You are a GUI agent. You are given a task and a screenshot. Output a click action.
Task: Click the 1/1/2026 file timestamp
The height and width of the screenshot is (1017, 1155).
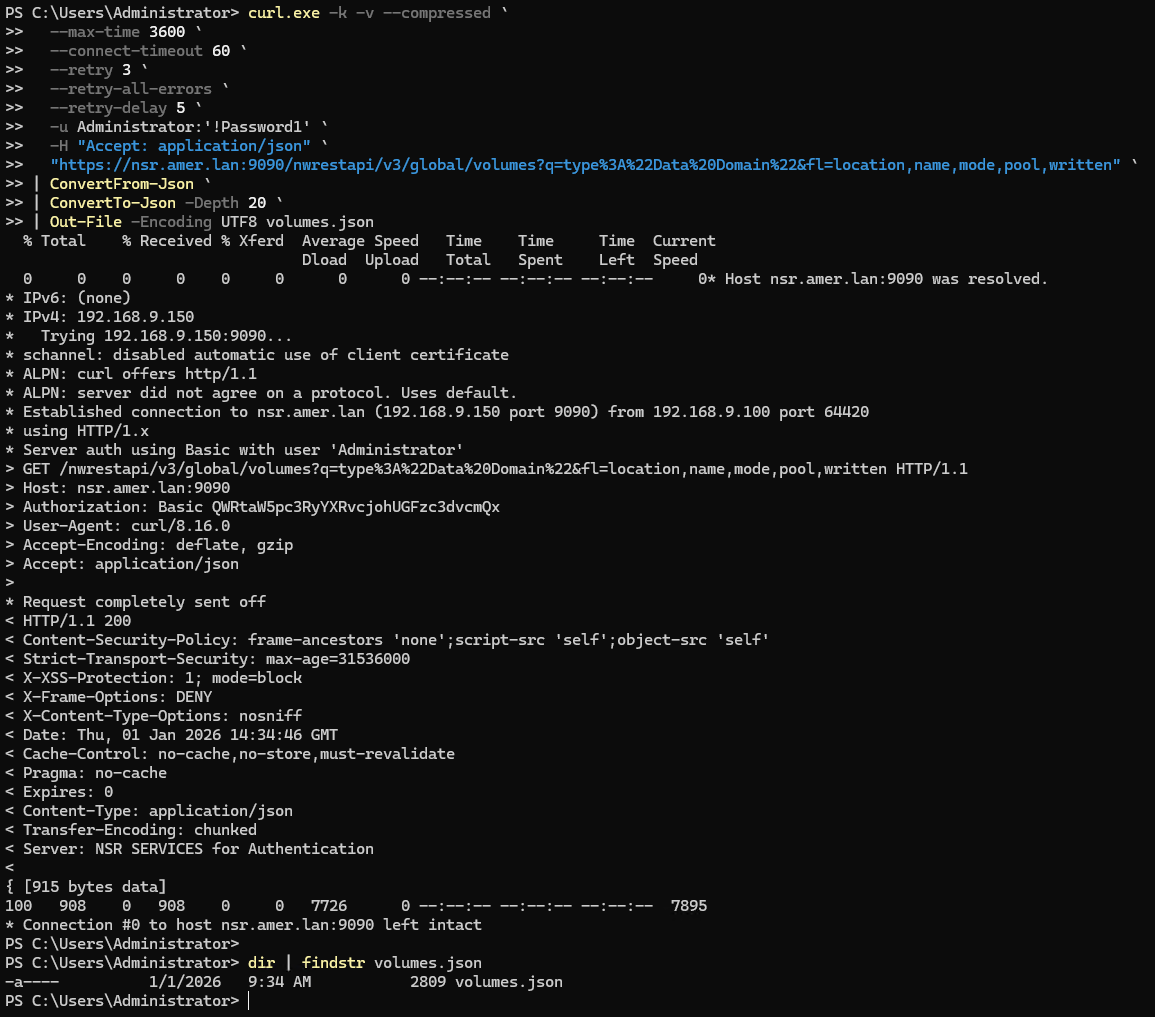coord(186,981)
